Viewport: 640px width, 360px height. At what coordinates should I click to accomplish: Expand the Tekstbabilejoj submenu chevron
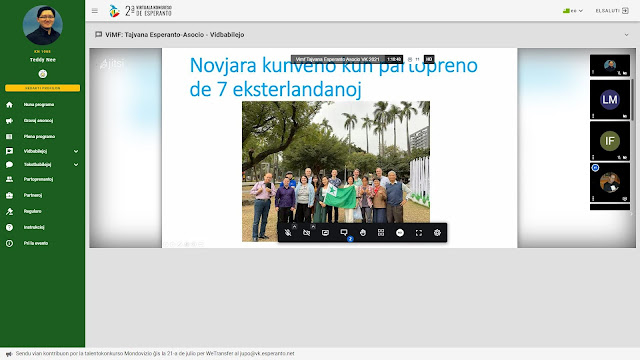click(x=76, y=165)
